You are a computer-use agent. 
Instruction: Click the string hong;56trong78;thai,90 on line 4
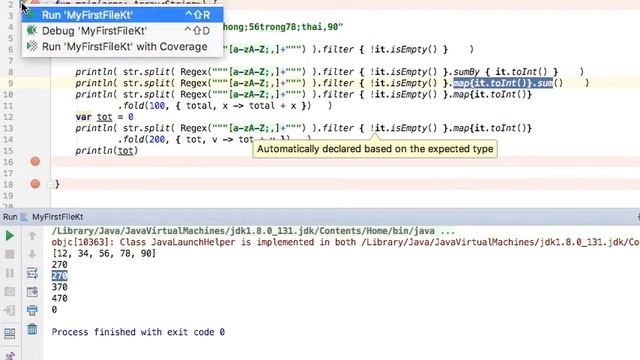[283, 27]
